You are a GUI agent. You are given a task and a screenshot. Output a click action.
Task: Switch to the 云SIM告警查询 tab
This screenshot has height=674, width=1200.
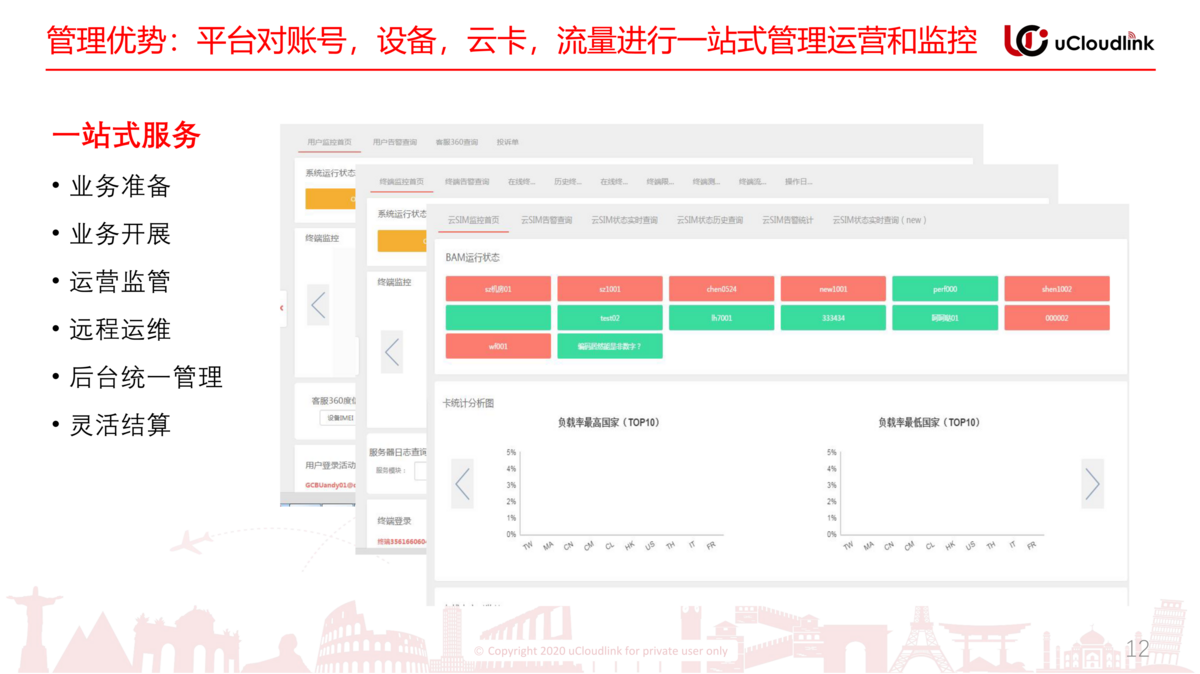tap(546, 220)
